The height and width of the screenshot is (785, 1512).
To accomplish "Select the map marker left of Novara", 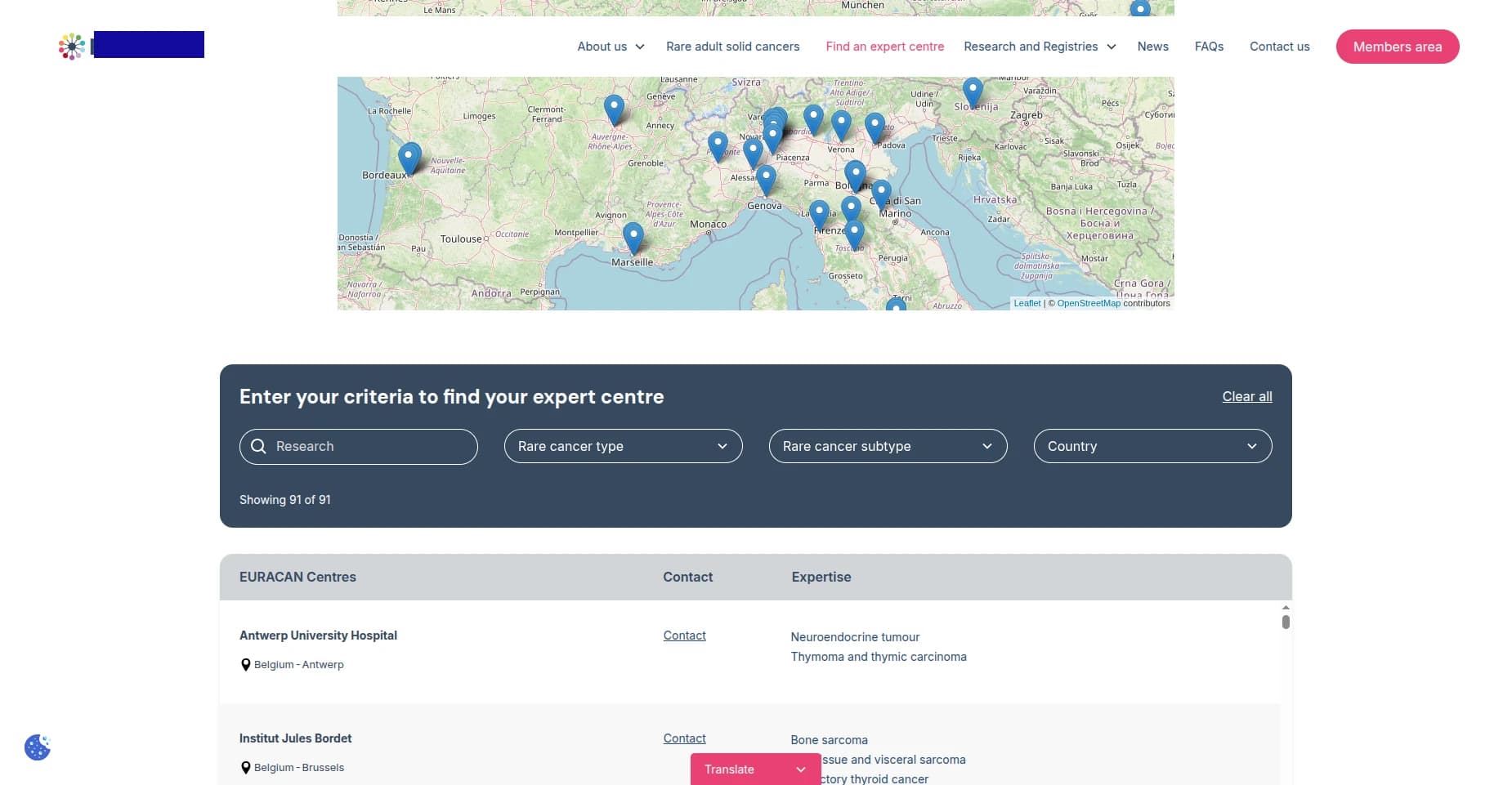I will pyautogui.click(x=718, y=146).
